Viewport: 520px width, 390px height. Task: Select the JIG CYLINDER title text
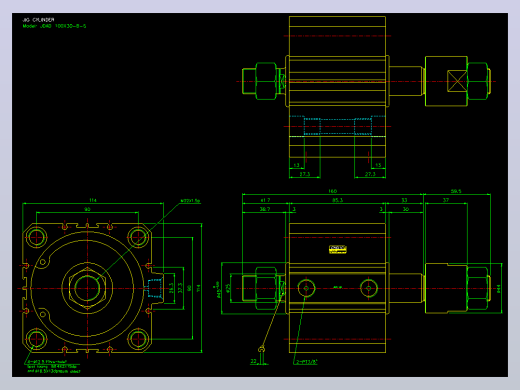click(38, 20)
